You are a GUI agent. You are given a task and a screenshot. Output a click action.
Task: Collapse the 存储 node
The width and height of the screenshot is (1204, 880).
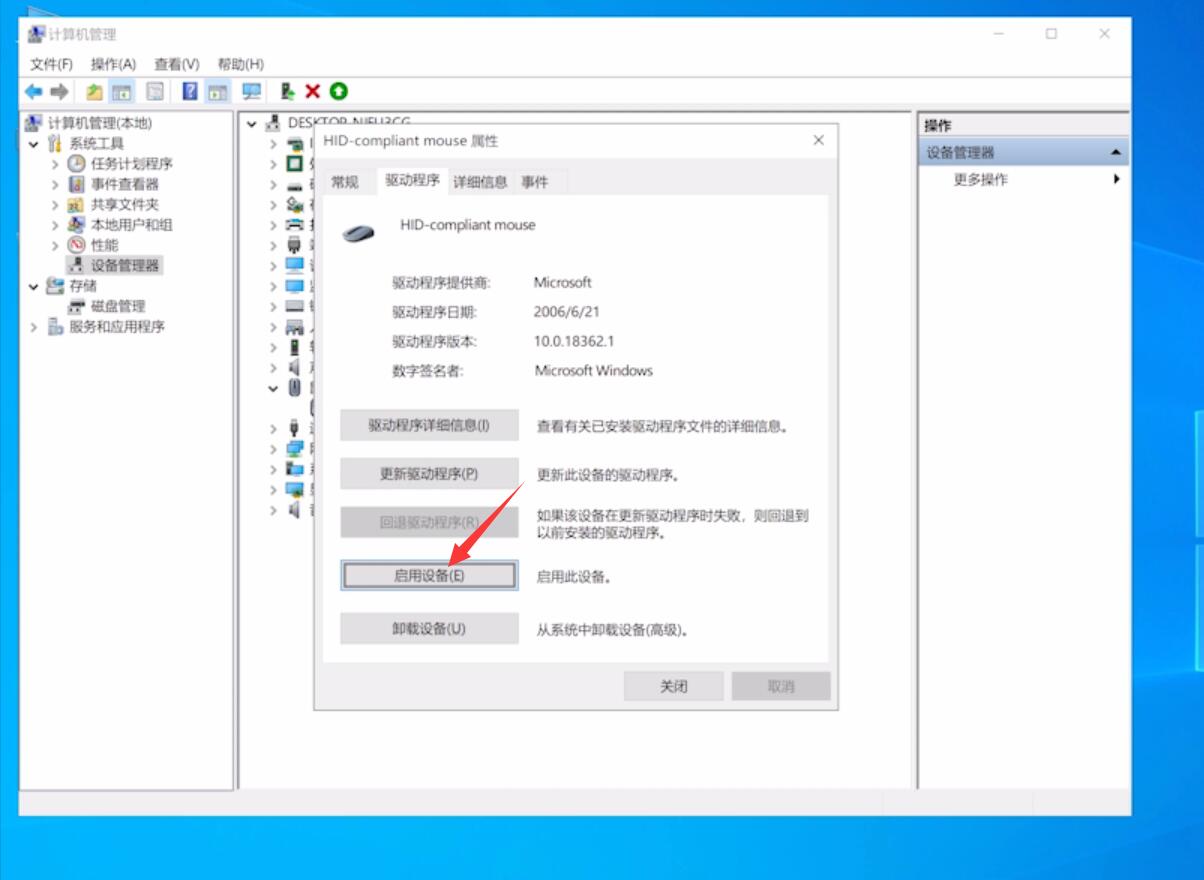click(x=34, y=286)
